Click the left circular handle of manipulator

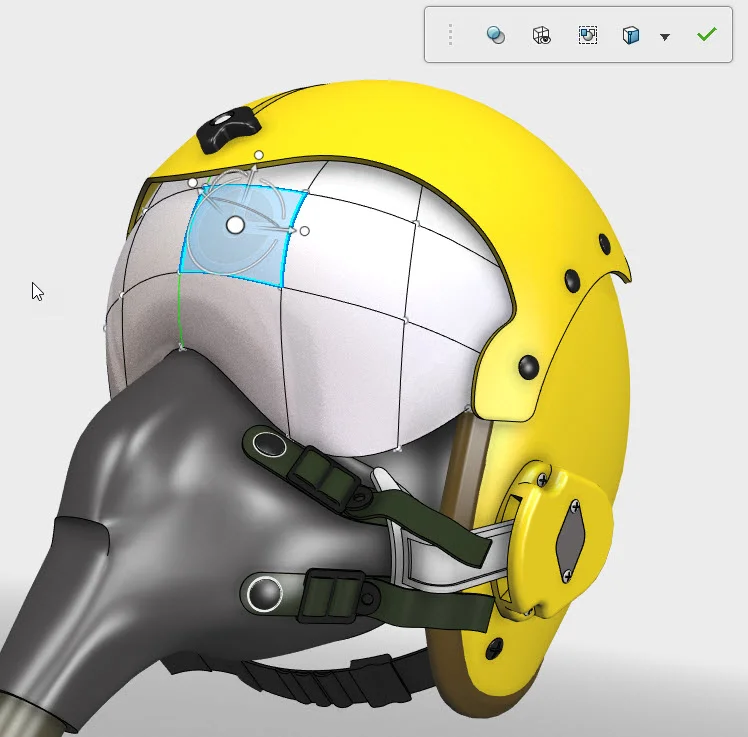pyautogui.click(x=193, y=183)
